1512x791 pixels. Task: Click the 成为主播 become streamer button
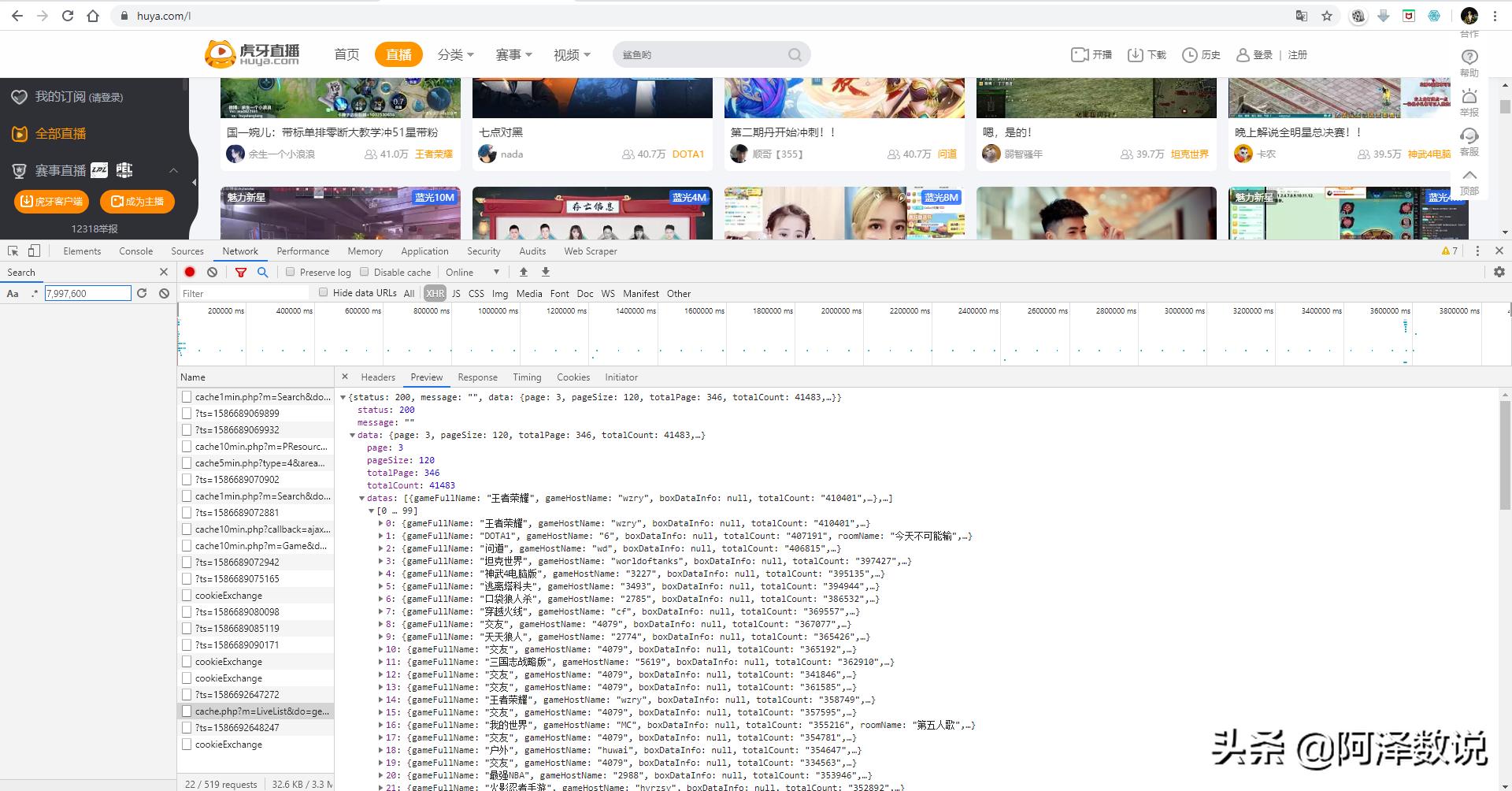[x=137, y=201]
